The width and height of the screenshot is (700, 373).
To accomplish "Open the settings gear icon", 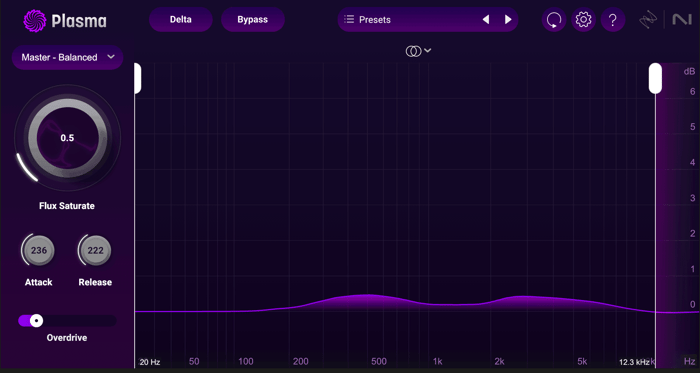I will (x=583, y=20).
